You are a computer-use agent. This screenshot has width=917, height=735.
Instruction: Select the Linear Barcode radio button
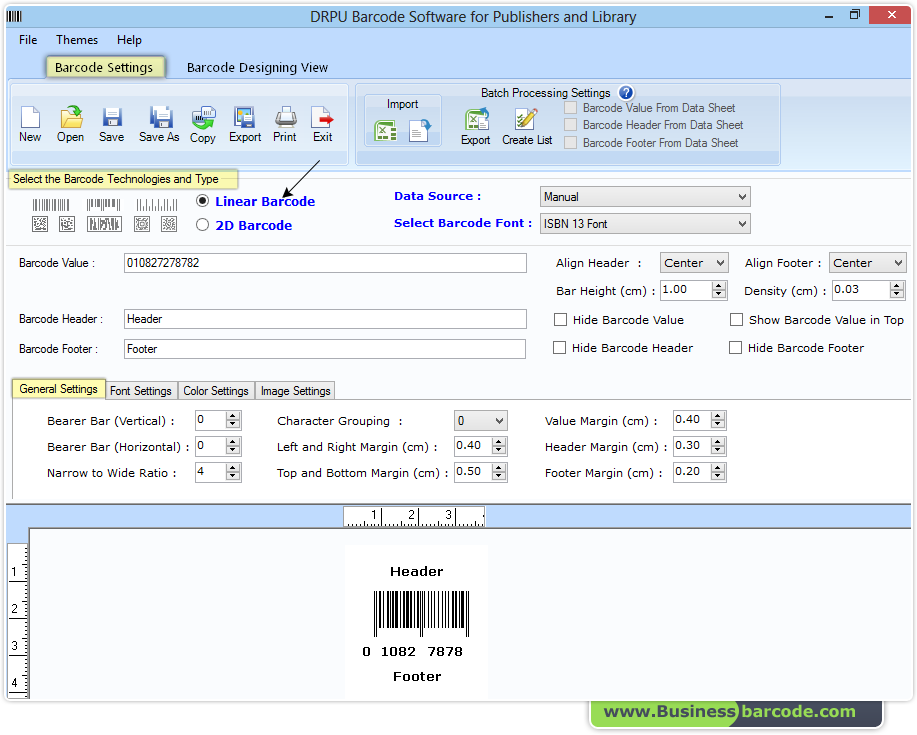pos(202,201)
